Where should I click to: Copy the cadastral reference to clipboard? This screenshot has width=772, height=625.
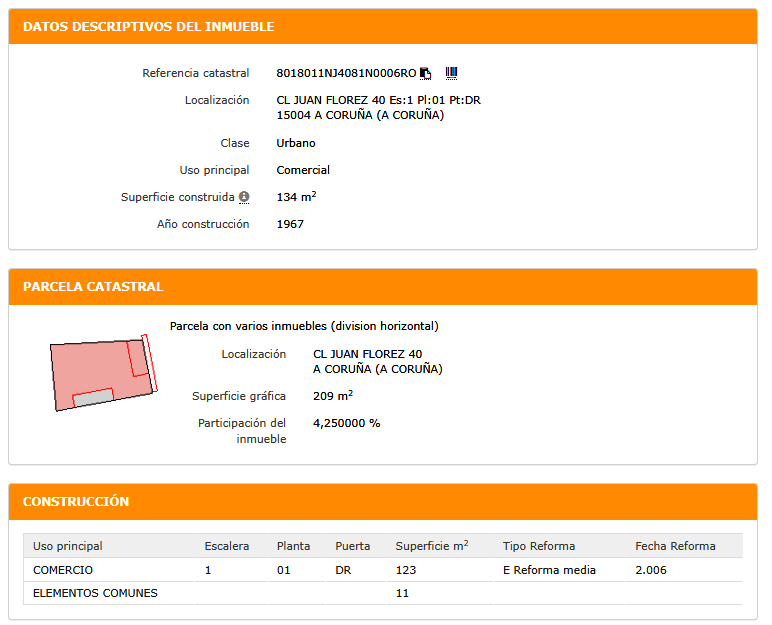click(x=426, y=73)
